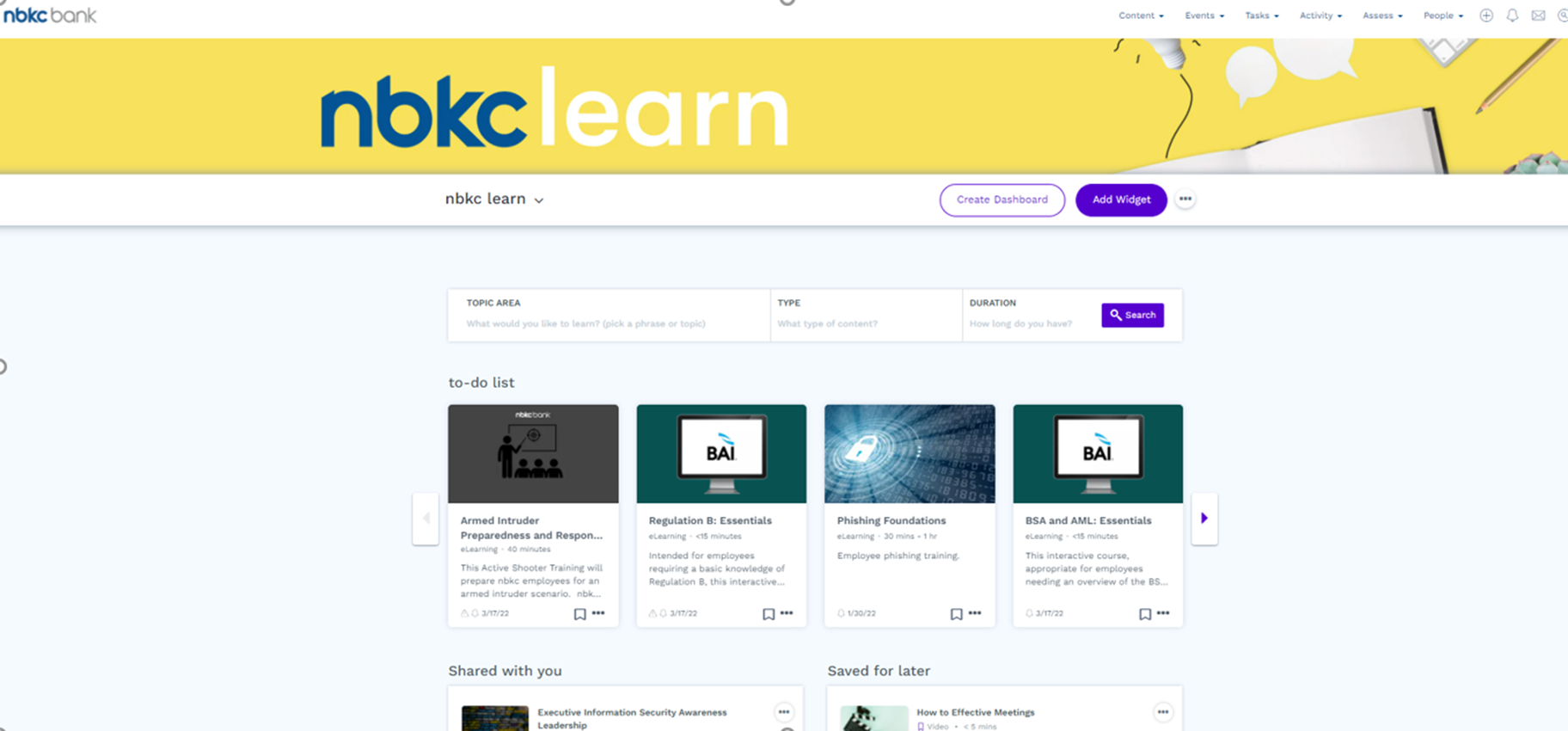Show next to-do list items arrow

[1204, 518]
